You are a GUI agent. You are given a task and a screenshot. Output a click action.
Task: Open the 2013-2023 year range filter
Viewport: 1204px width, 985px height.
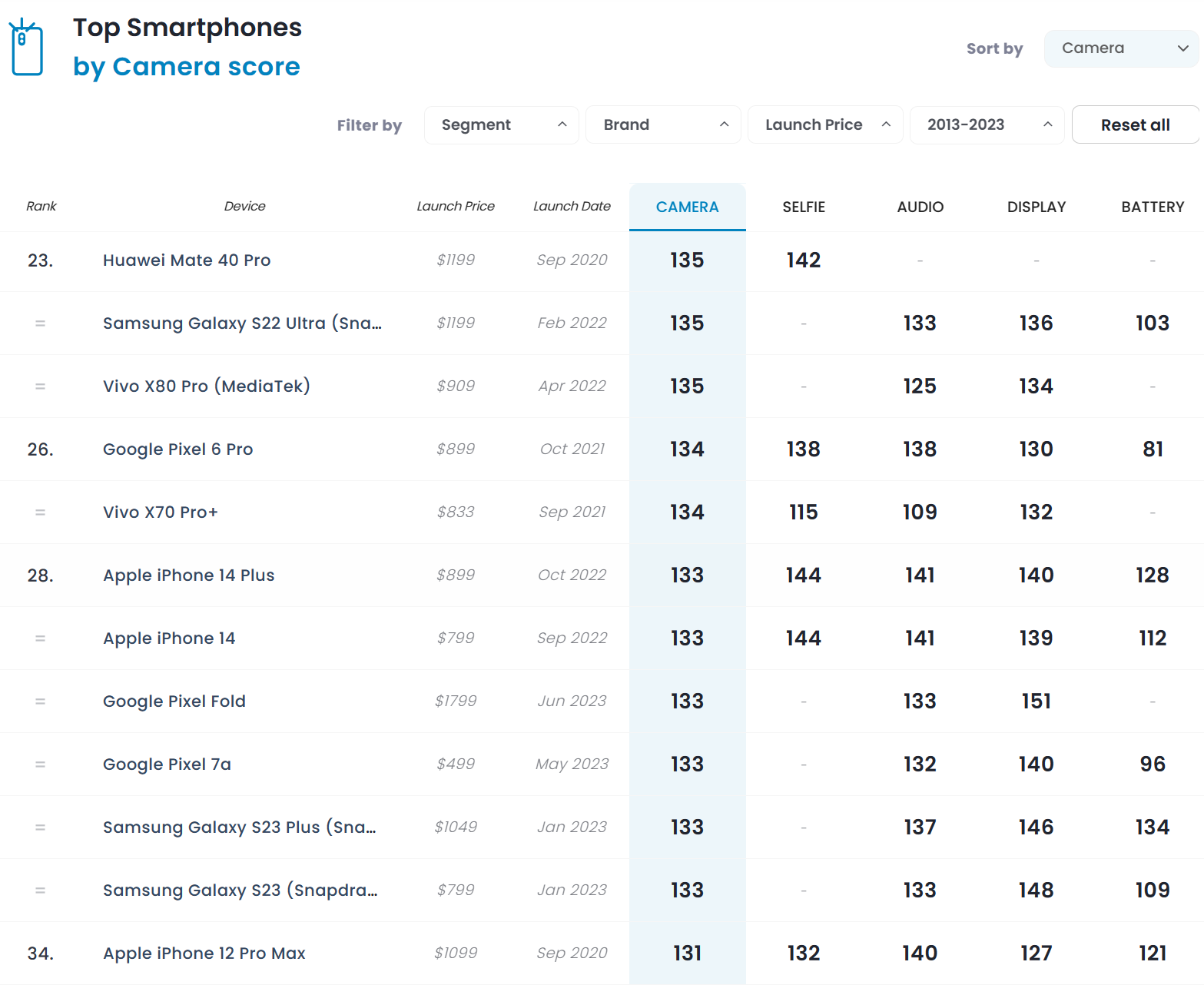pyautogui.click(x=987, y=125)
